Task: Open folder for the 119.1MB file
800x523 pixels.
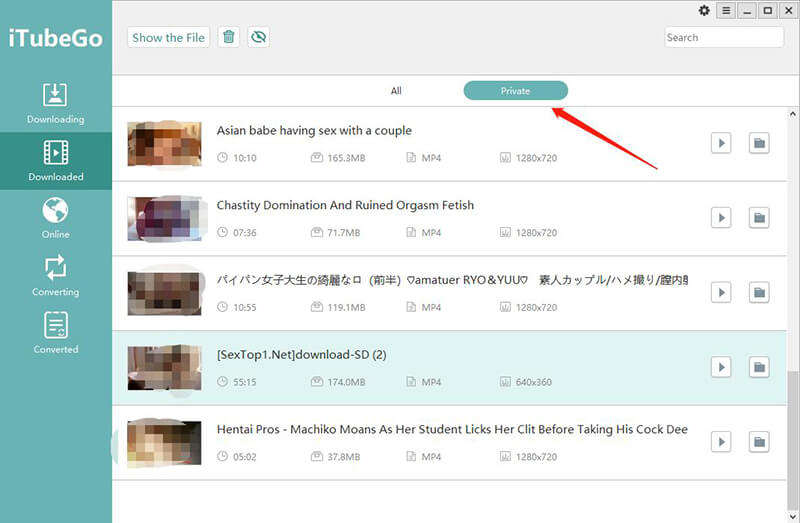Action: point(759,292)
